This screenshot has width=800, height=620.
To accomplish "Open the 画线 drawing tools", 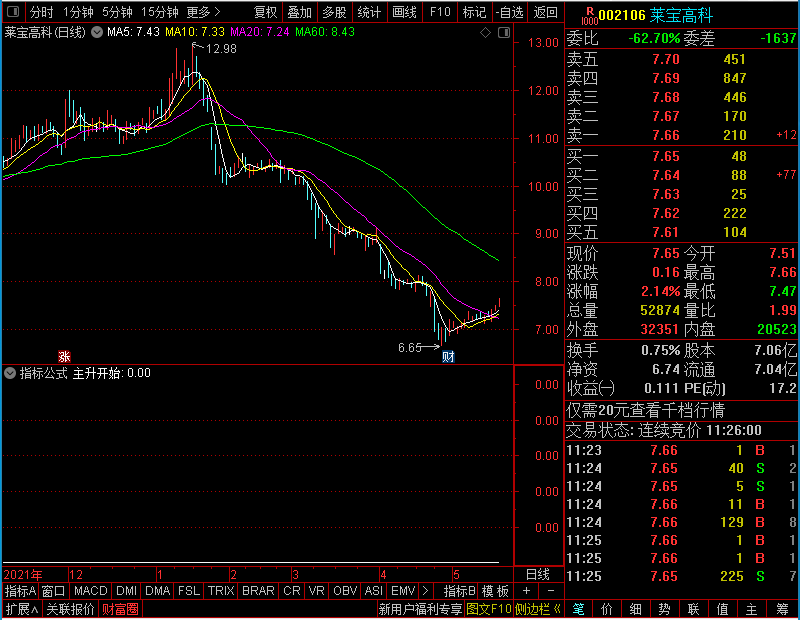I will pos(404,12).
